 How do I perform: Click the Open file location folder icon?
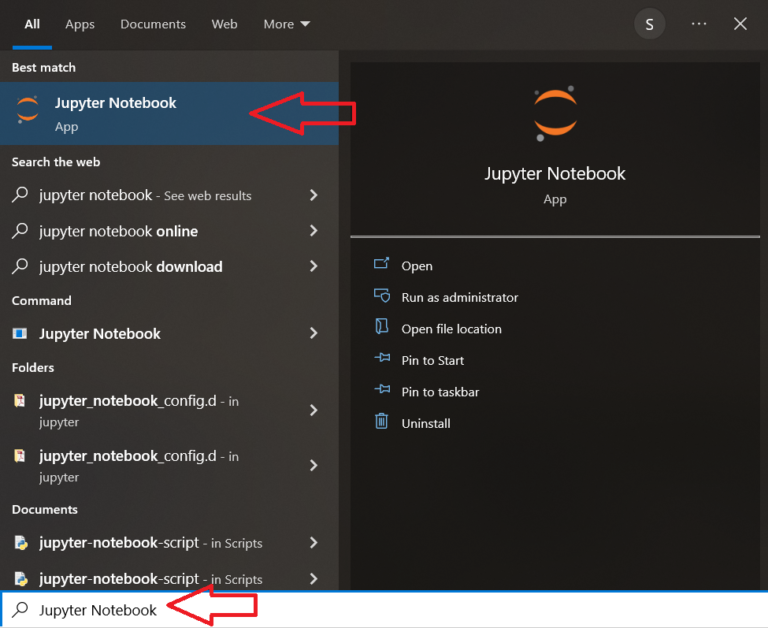(381, 328)
